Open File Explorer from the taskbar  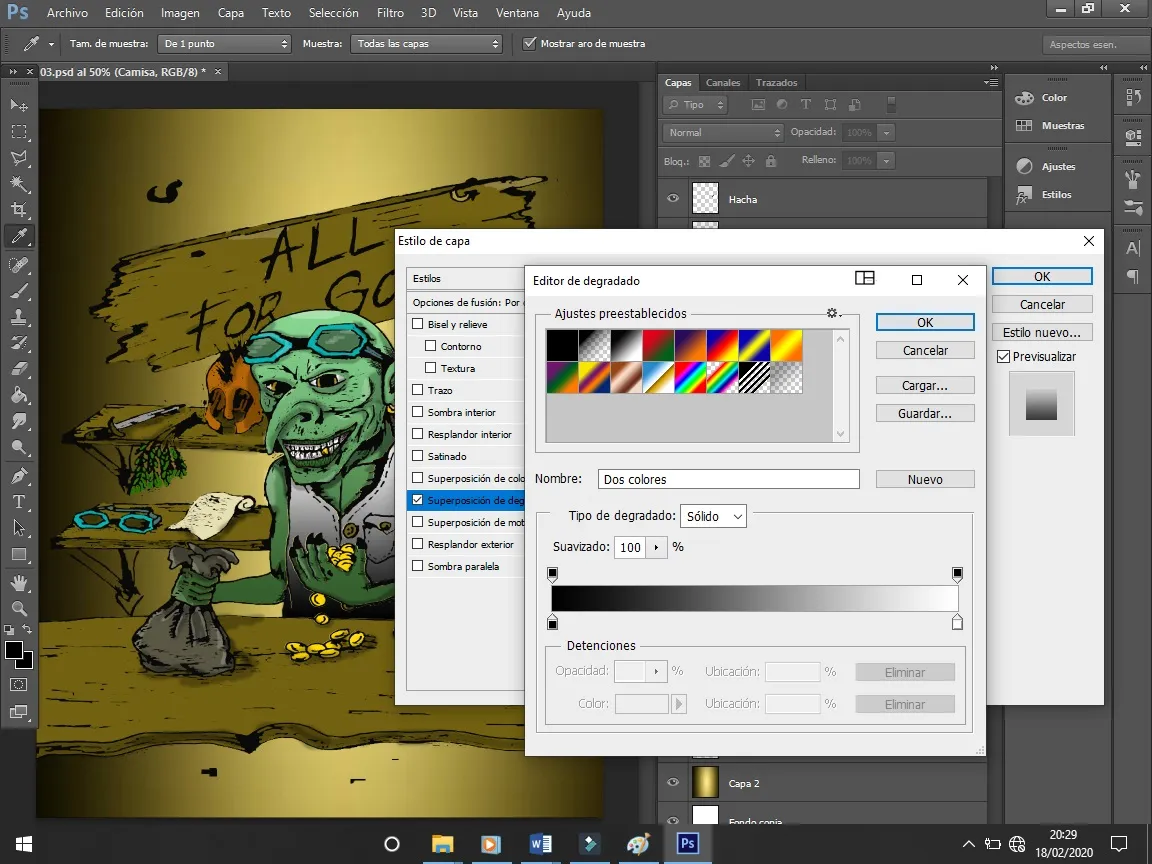click(x=442, y=843)
